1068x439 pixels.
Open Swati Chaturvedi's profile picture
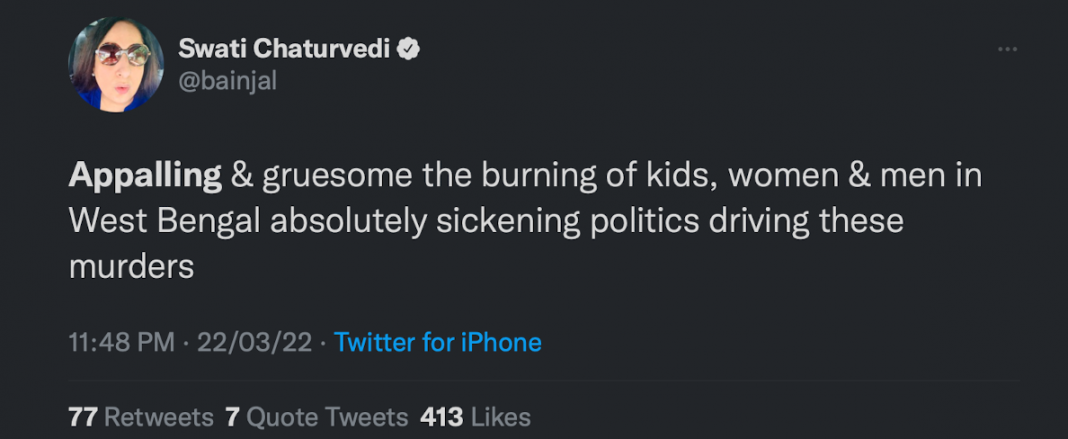116,64
